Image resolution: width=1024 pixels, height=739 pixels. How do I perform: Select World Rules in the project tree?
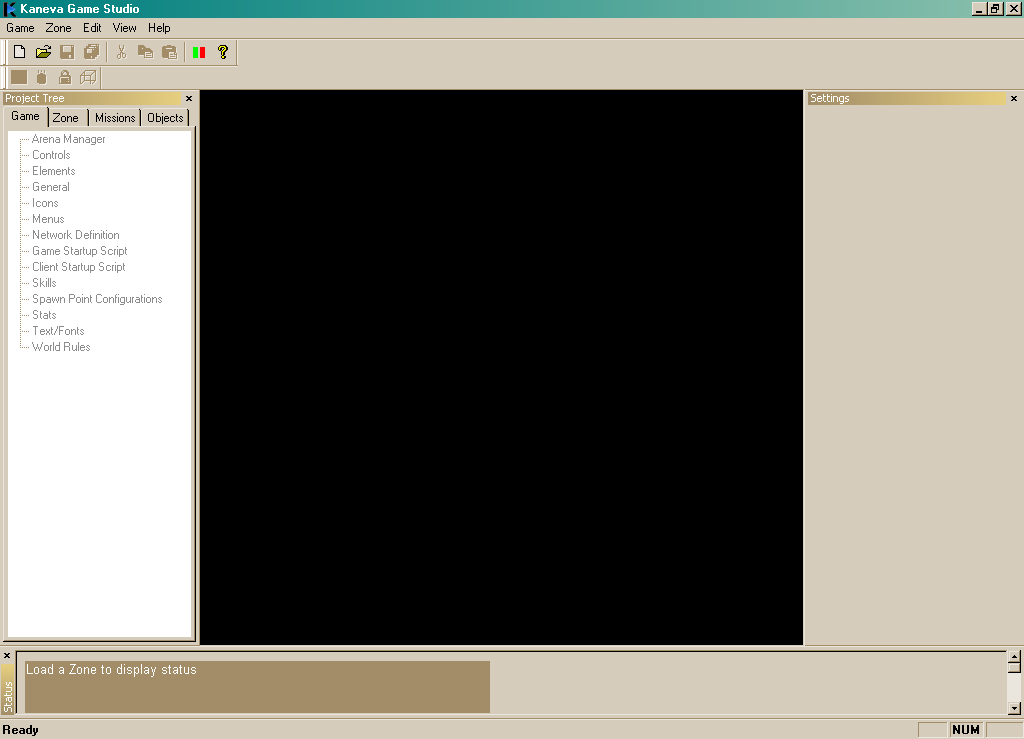click(x=61, y=347)
